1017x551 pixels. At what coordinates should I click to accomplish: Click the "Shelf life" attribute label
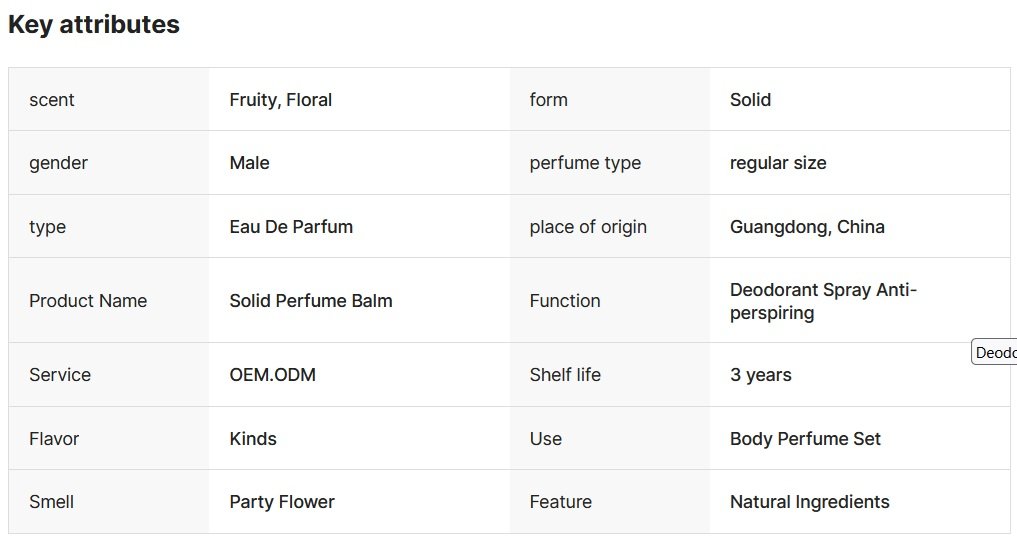point(565,375)
